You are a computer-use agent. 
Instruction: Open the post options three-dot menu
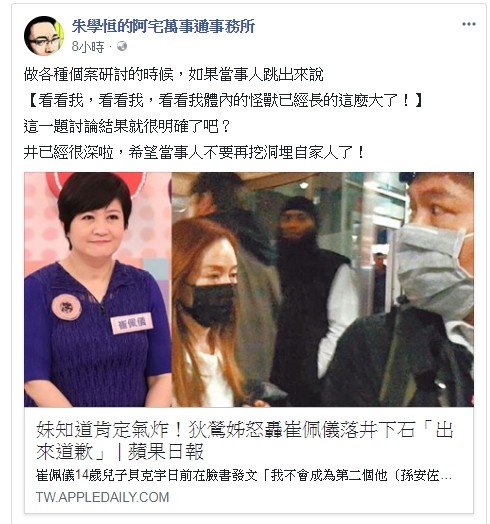coord(468,24)
